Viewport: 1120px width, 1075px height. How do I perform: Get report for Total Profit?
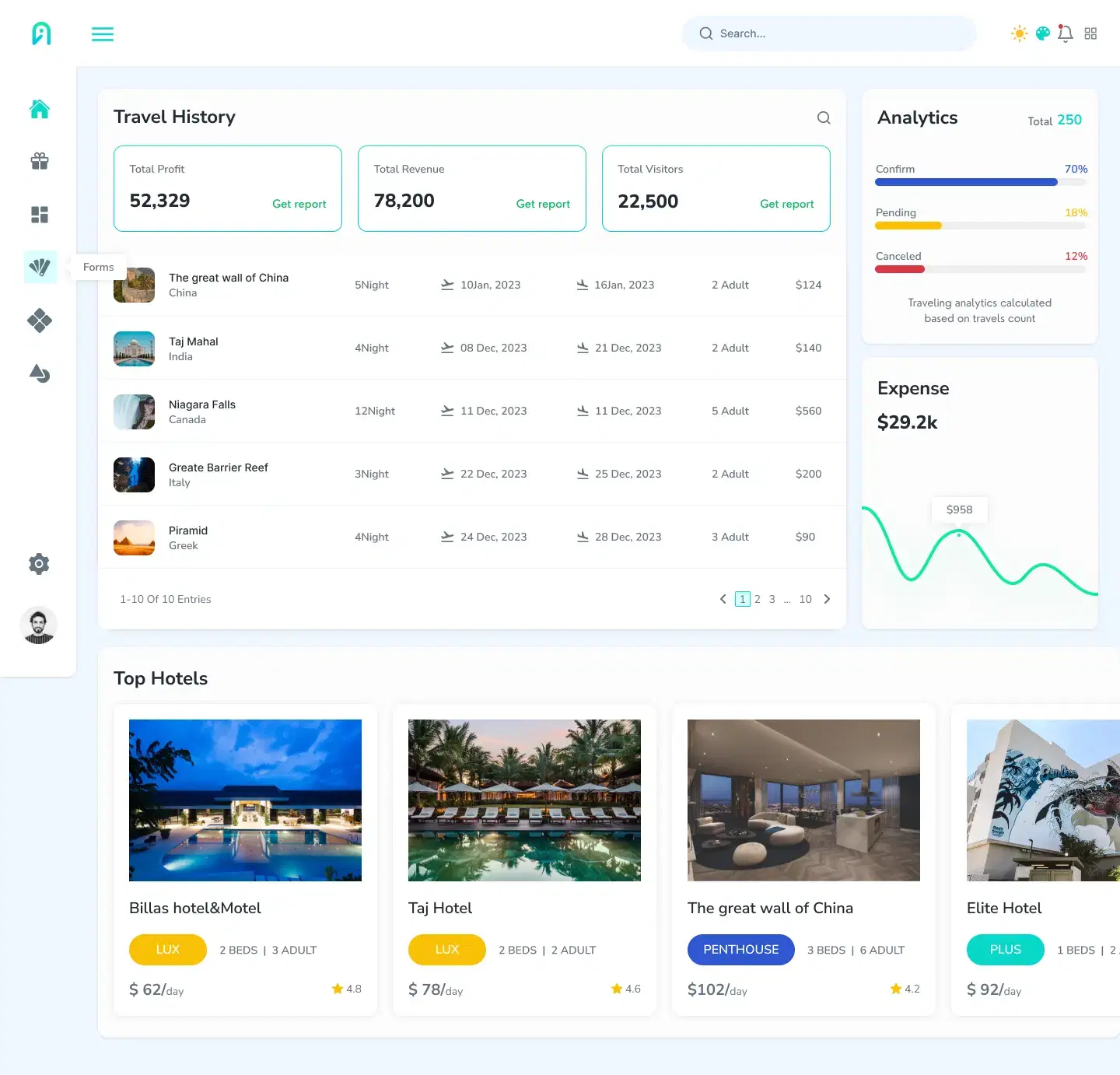tap(299, 204)
